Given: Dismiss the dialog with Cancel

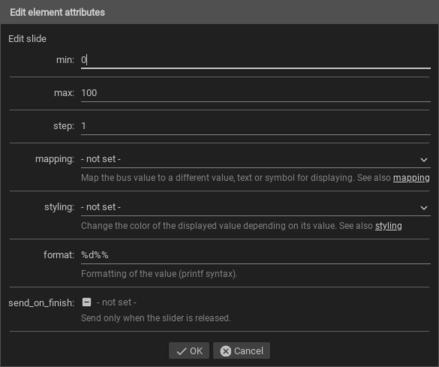Looking at the screenshot, I should [x=242, y=351].
